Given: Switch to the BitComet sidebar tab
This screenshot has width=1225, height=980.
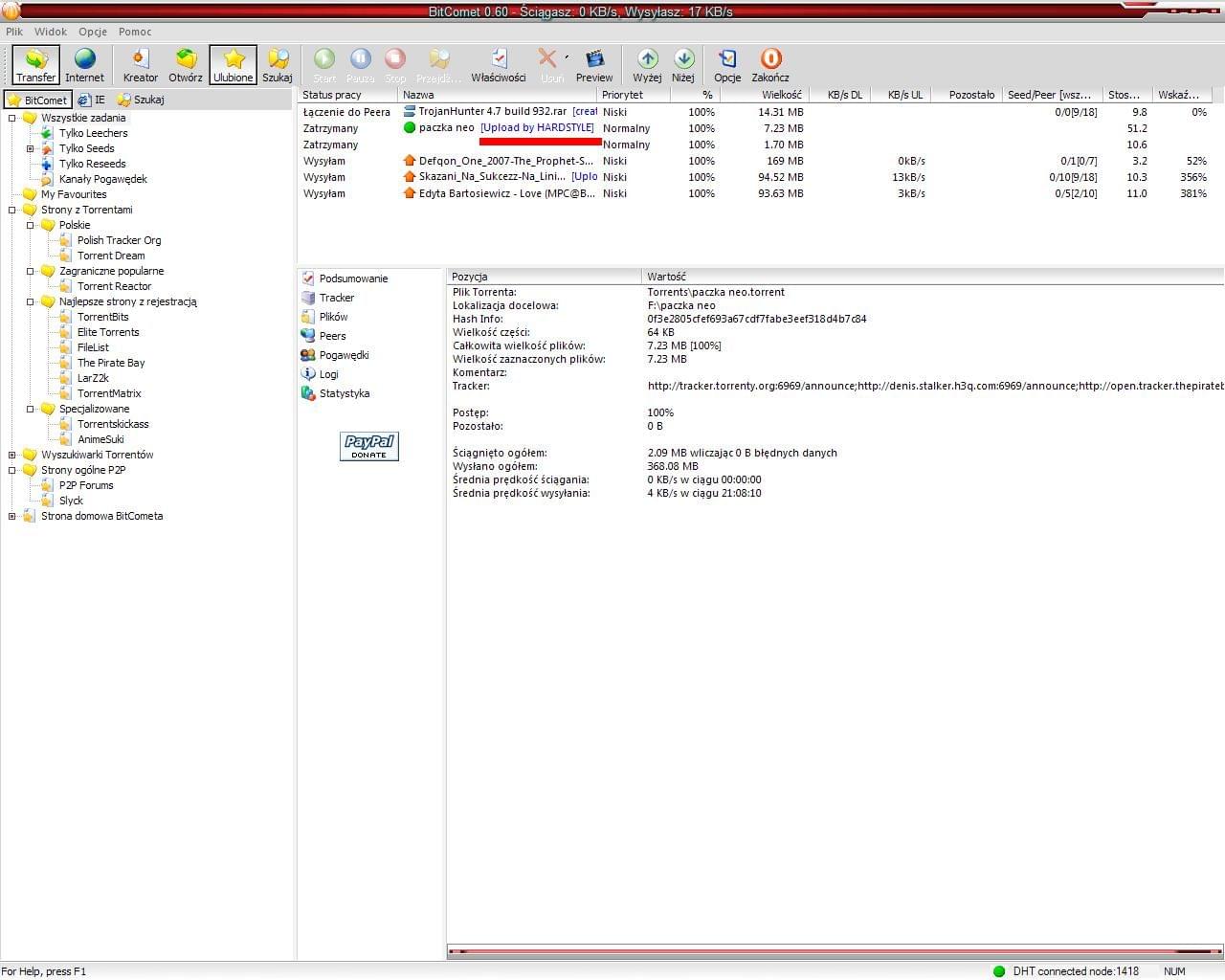Looking at the screenshot, I should click(x=37, y=100).
